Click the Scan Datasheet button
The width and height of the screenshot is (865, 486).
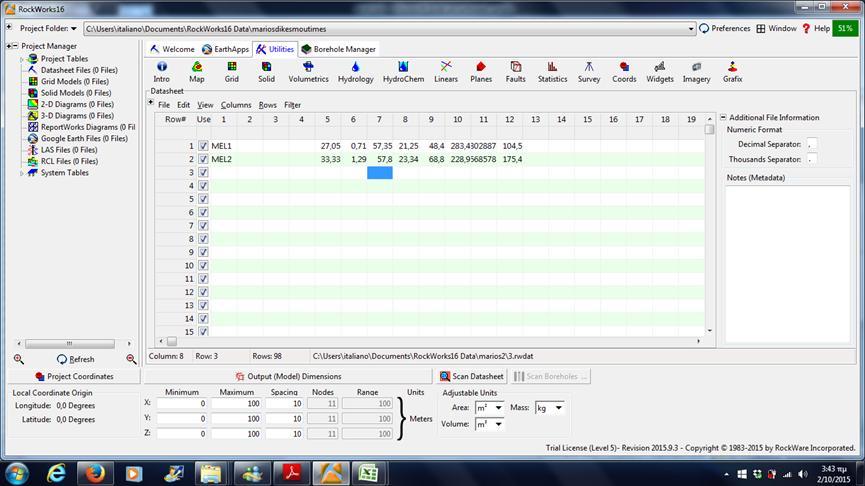tap(472, 376)
